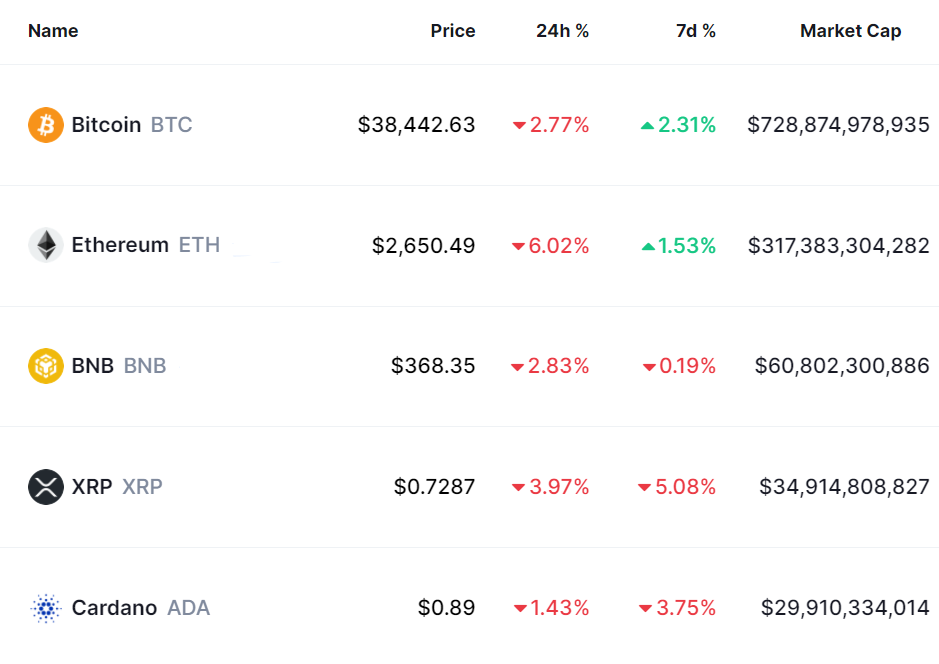939x664 pixels.
Task: Click the BNB price $368.35
Action: pyautogui.click(x=433, y=366)
